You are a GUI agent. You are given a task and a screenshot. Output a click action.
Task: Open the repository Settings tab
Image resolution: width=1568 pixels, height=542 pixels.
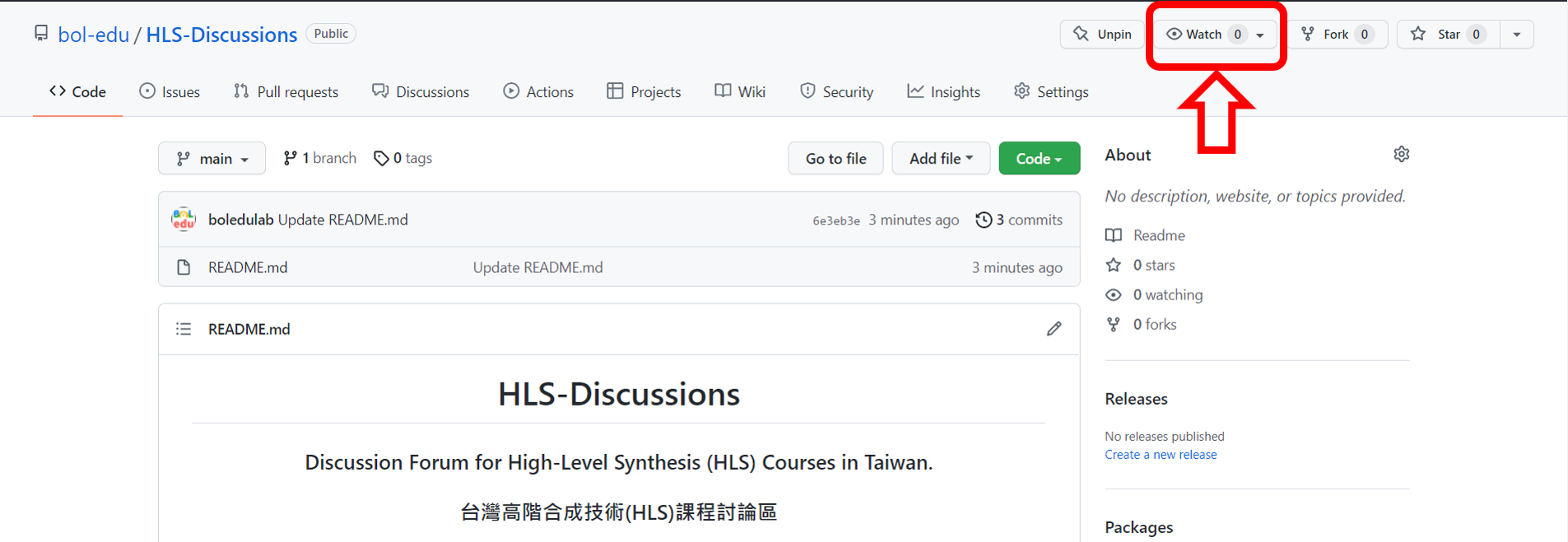coord(1051,91)
